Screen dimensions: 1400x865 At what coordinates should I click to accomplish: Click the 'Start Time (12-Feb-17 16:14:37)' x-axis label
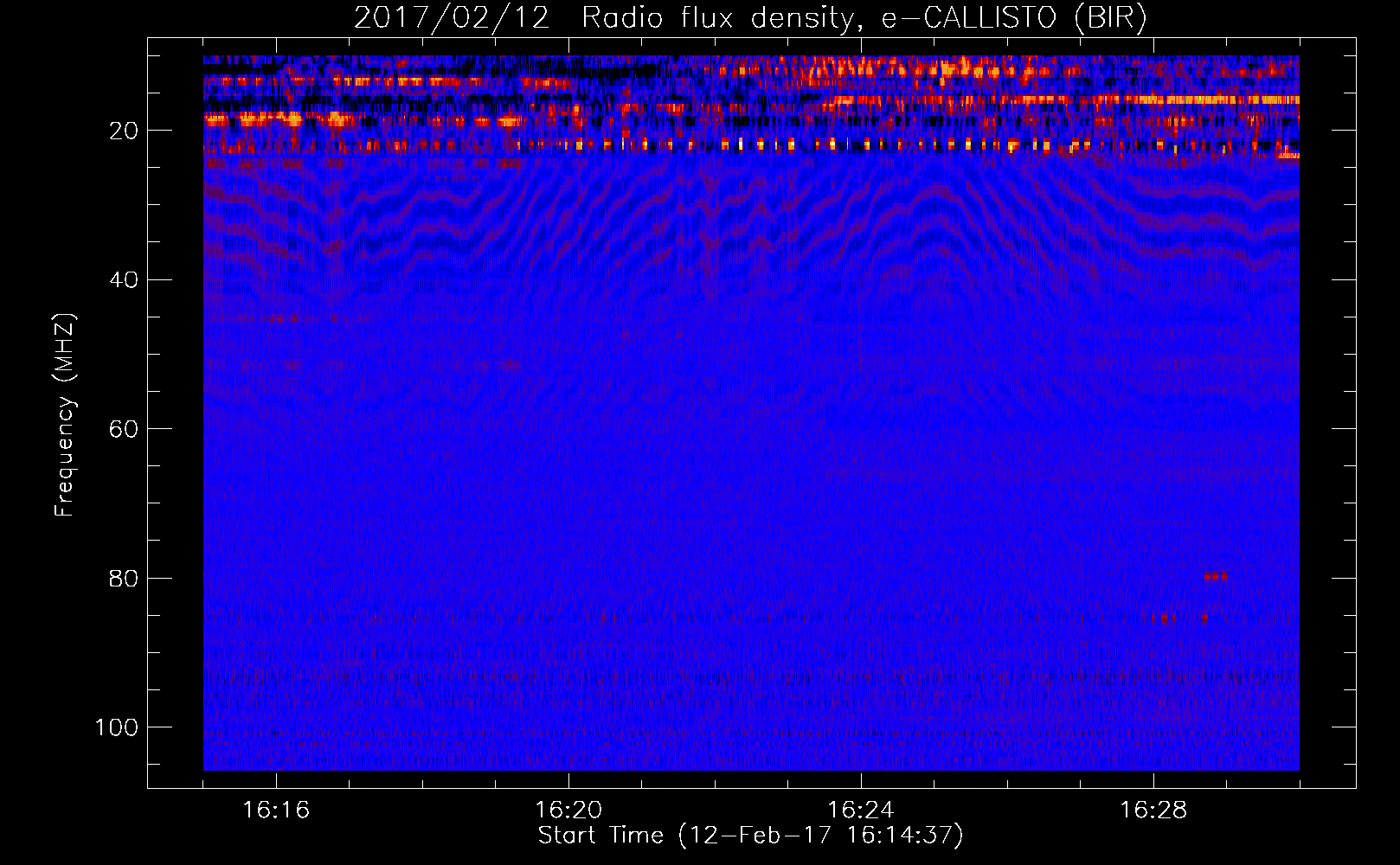(750, 836)
